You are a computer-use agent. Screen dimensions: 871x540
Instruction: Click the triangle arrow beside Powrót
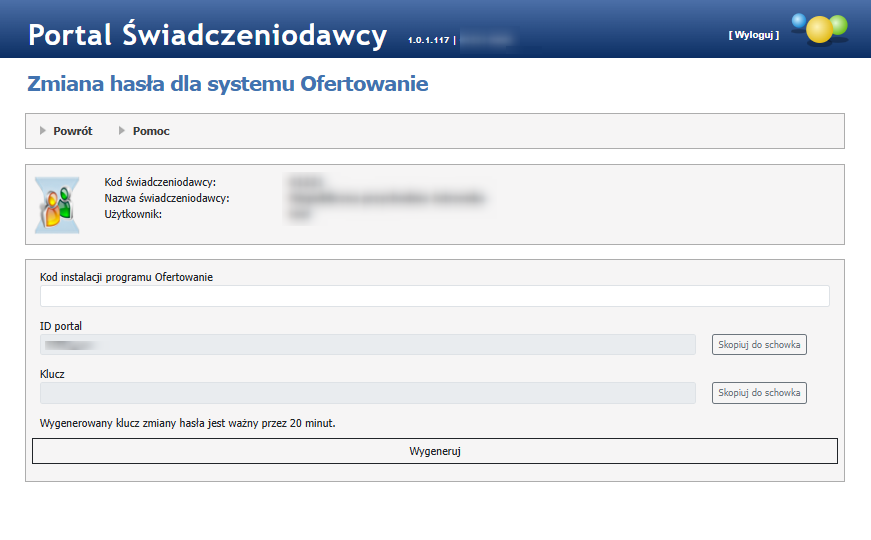click(43, 131)
